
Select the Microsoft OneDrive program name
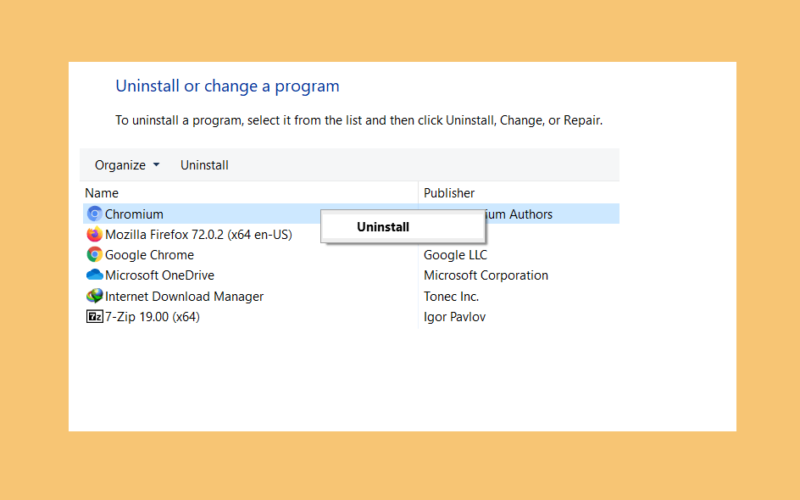click(160, 276)
